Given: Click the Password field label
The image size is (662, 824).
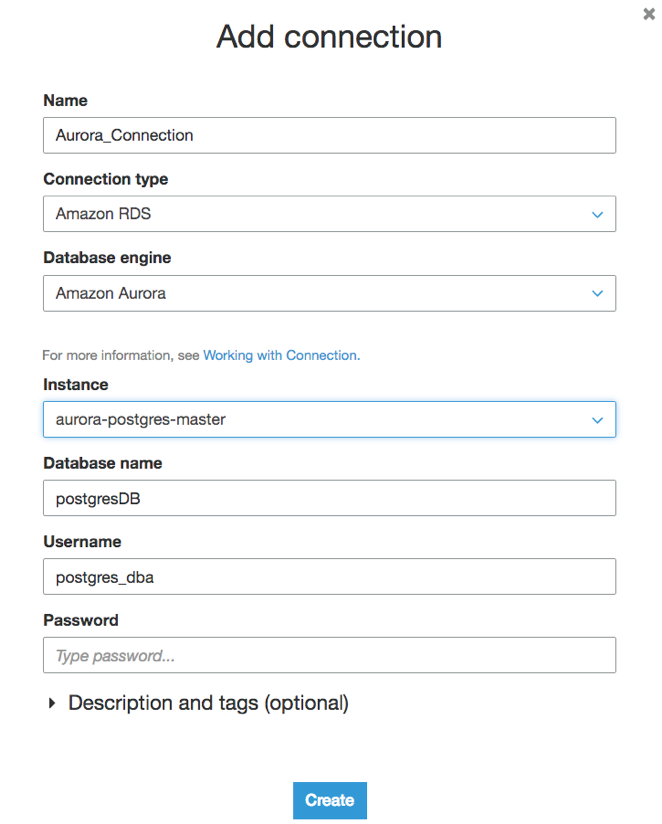Looking at the screenshot, I should pyautogui.click(x=80, y=620).
